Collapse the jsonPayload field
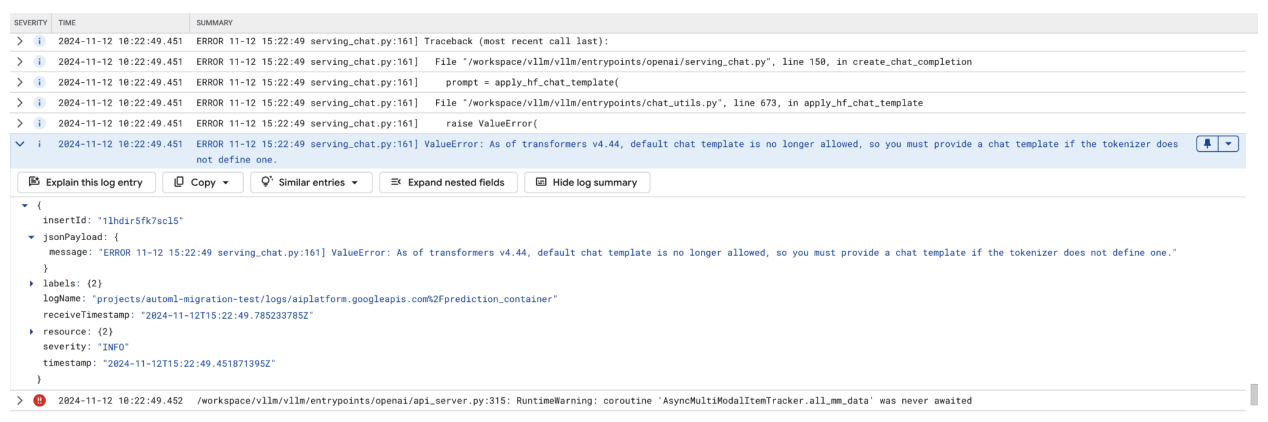Image resolution: width=1268 pixels, height=422 pixels. [x=32, y=236]
